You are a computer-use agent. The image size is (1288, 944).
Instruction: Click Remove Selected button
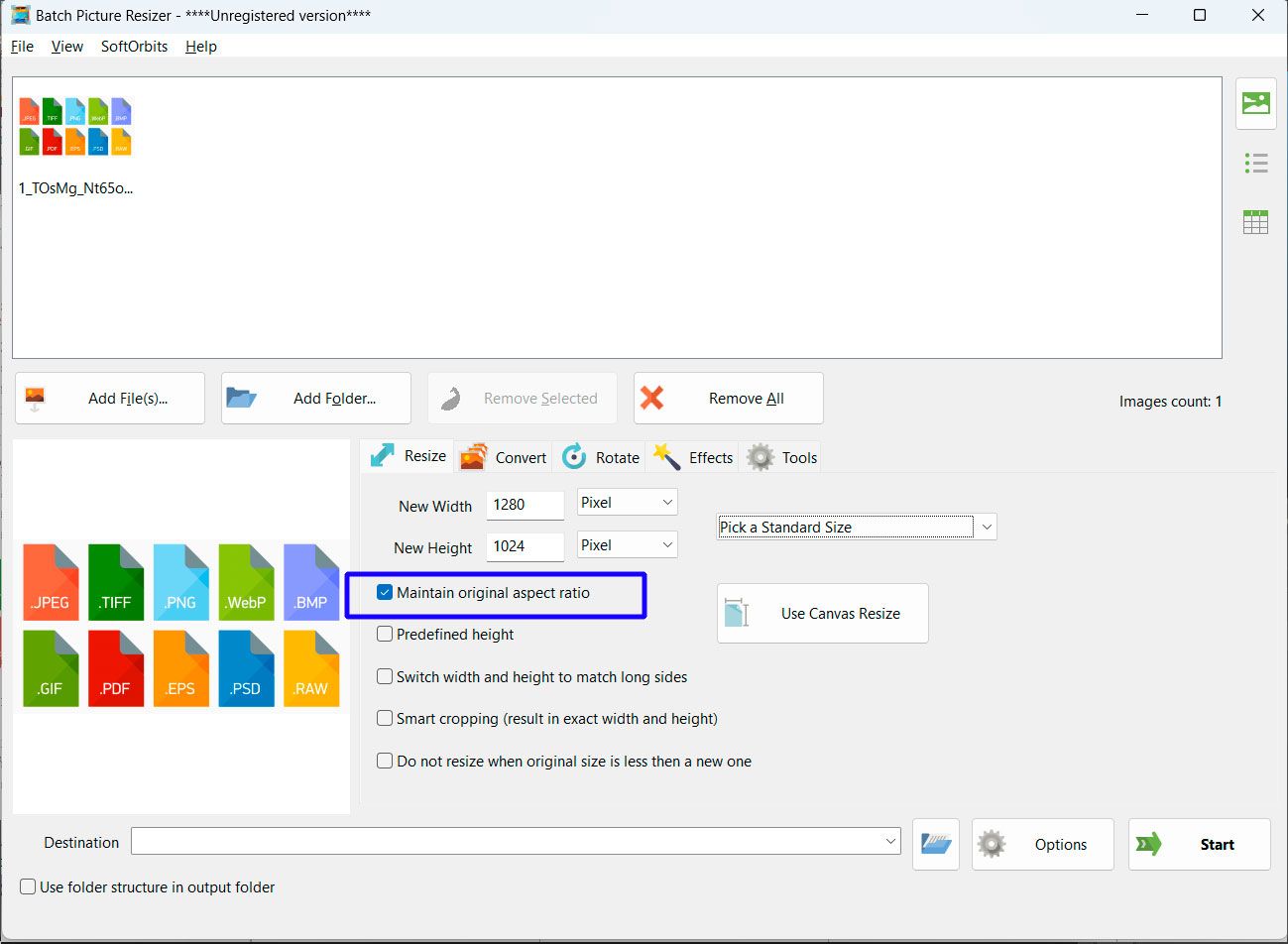[x=523, y=399]
